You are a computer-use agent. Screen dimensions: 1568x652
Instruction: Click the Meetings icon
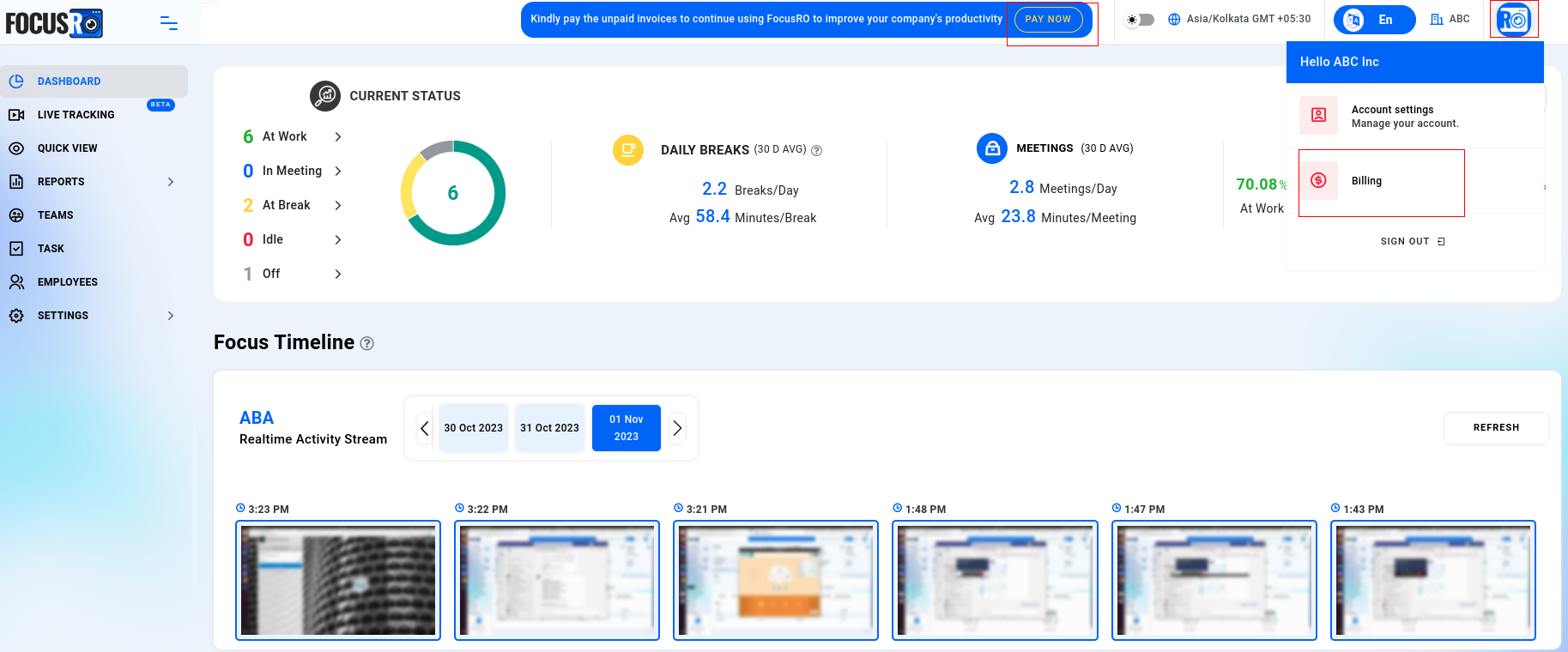(992, 148)
